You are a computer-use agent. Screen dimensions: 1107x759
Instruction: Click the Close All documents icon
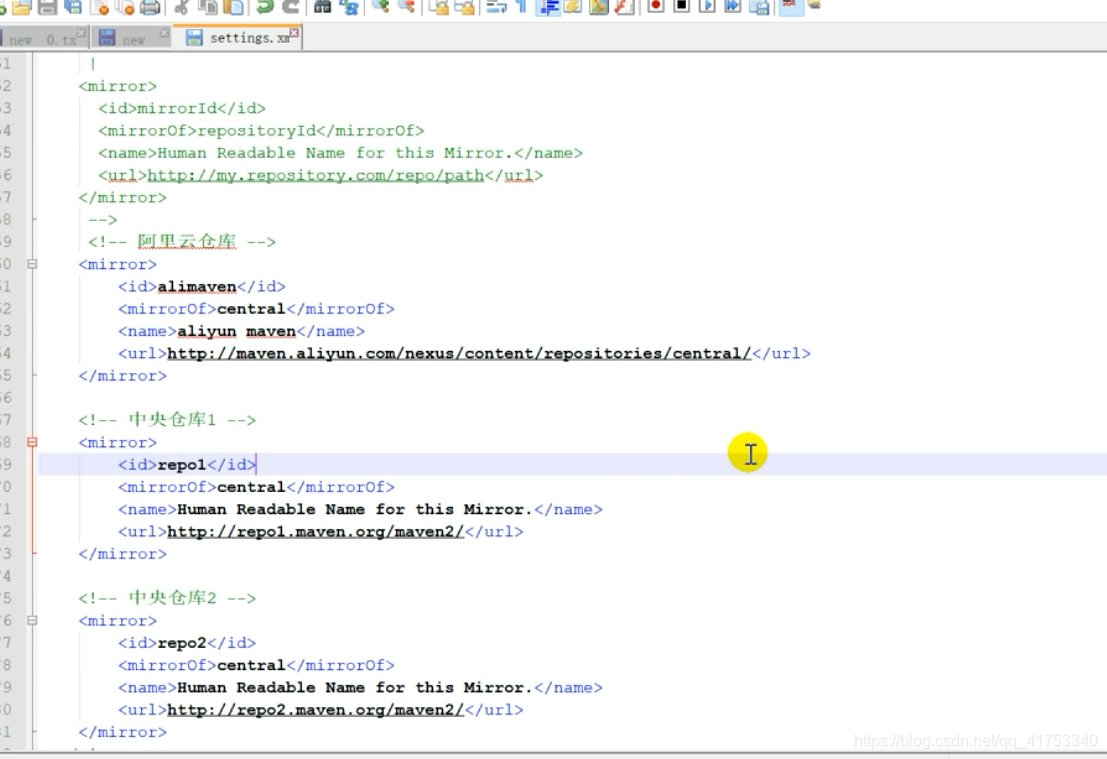[x=125, y=7]
